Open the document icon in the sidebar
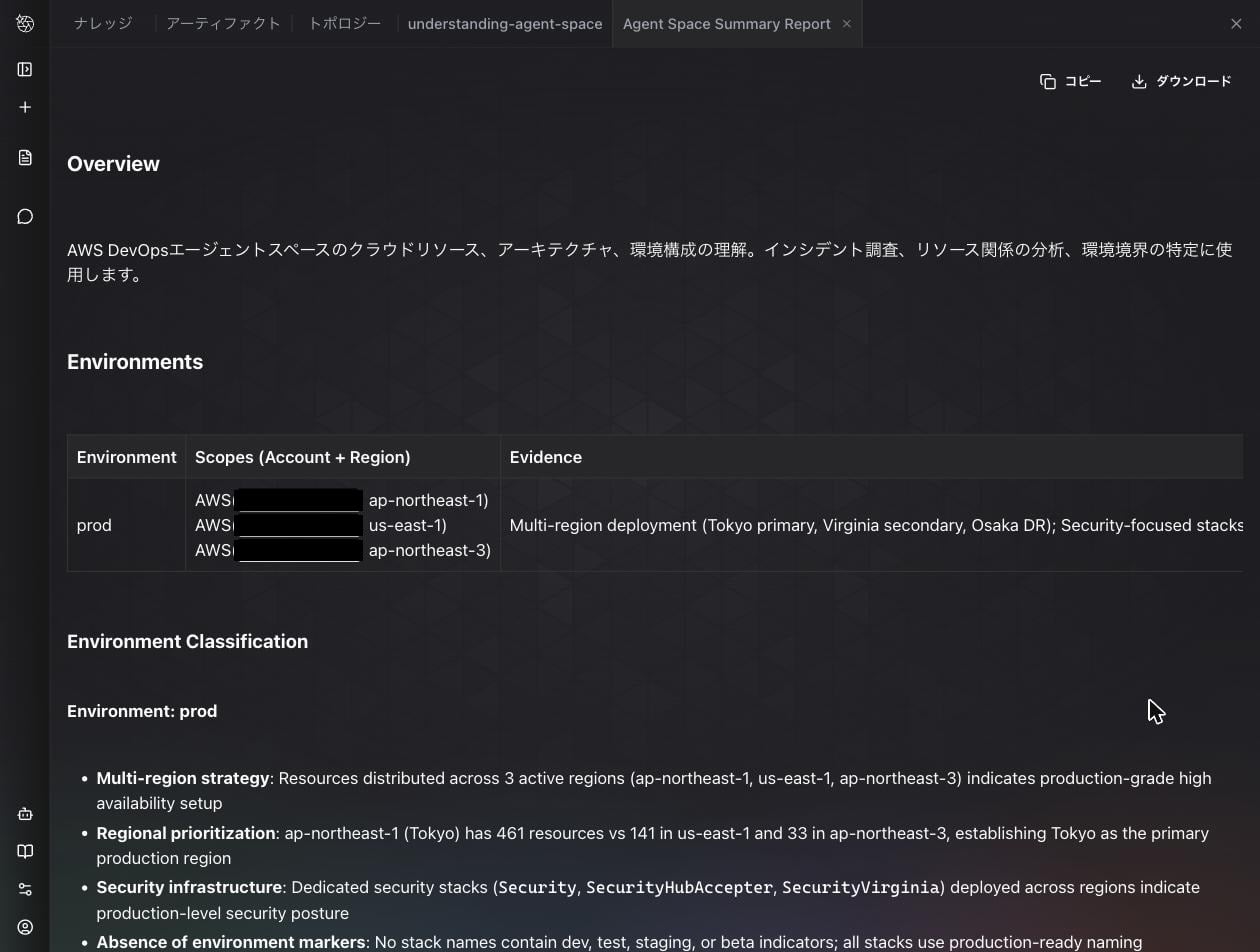 25,157
